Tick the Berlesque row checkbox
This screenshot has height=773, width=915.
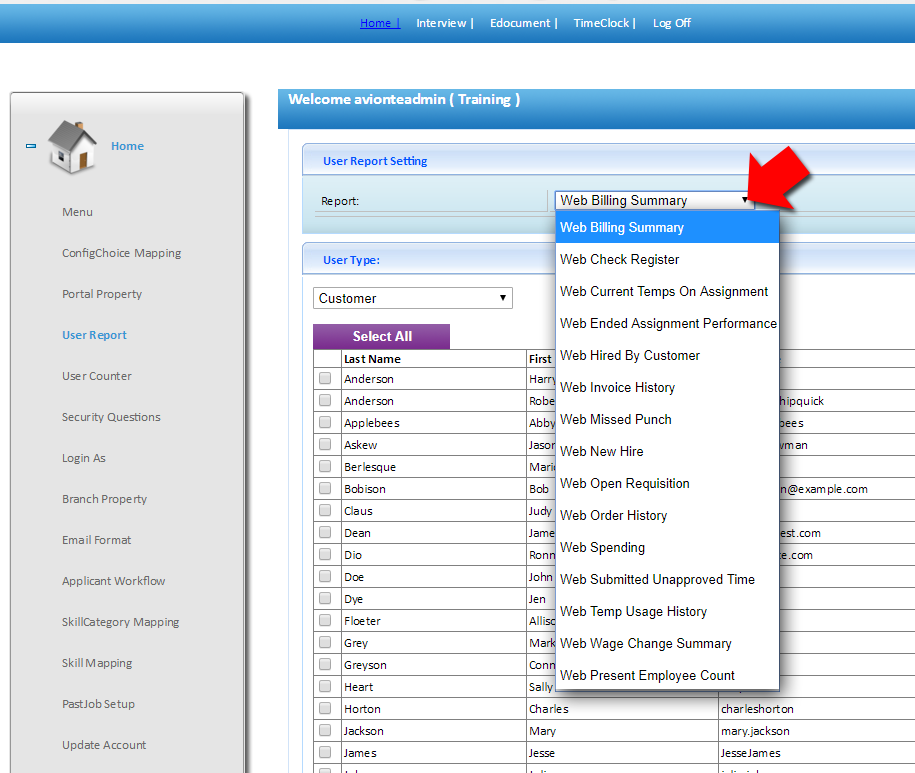tap(325, 466)
